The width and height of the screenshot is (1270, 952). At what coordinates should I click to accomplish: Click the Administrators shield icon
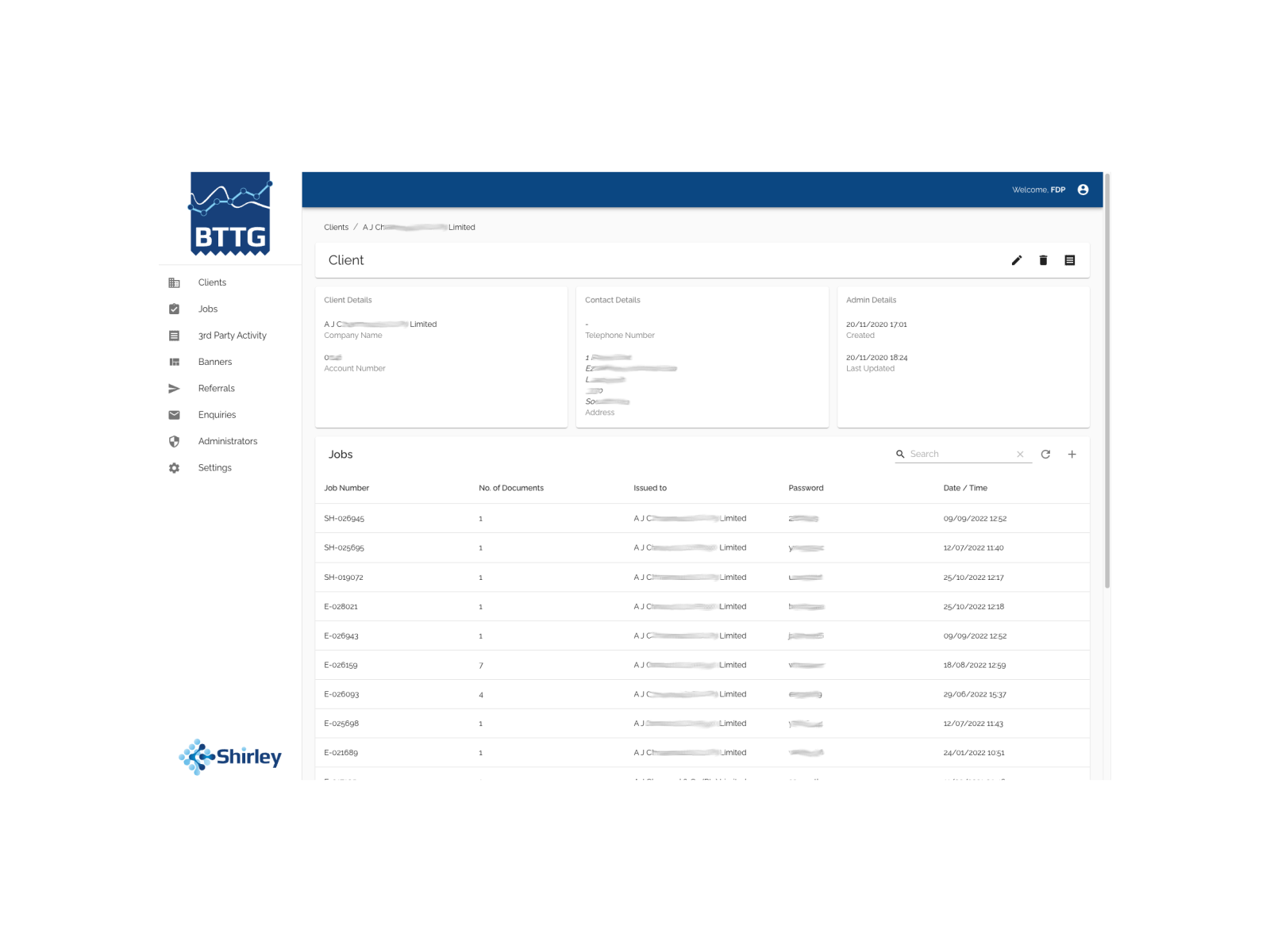[174, 441]
